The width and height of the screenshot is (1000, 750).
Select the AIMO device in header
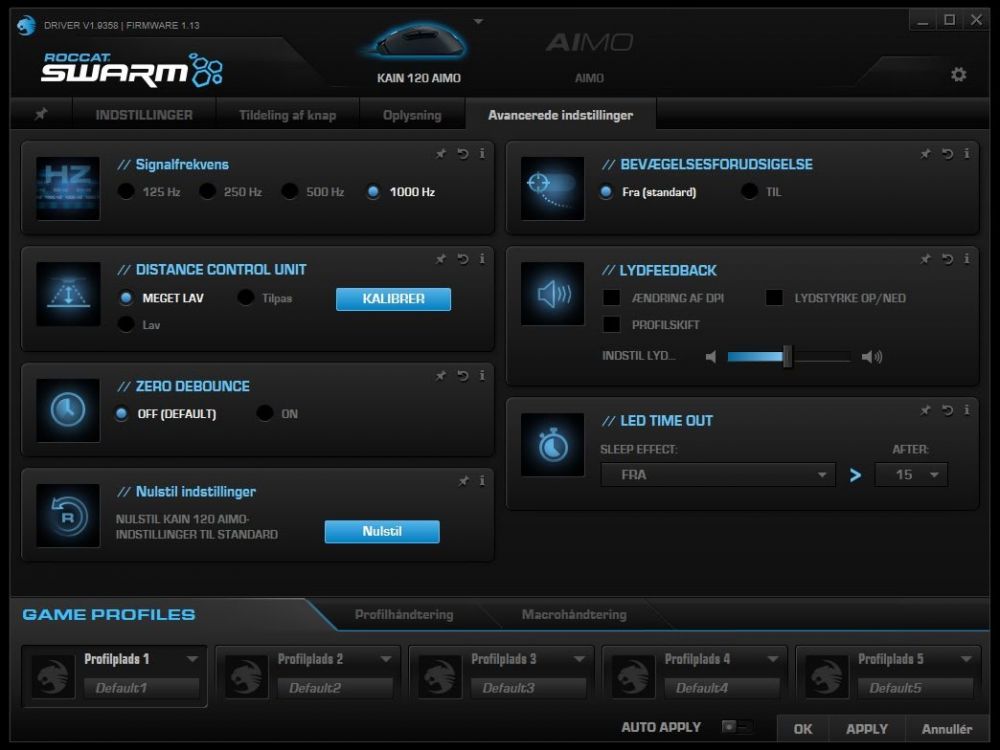(589, 56)
